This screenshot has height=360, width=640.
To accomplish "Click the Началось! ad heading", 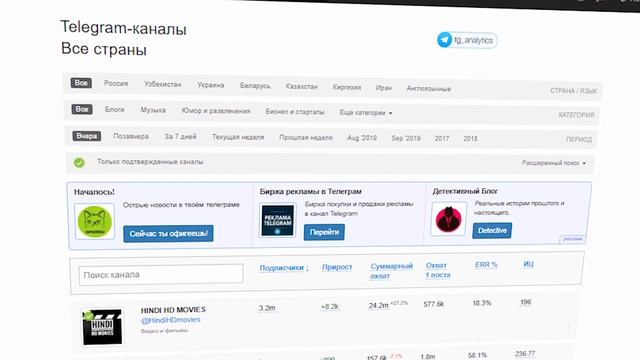I will tap(94, 192).
